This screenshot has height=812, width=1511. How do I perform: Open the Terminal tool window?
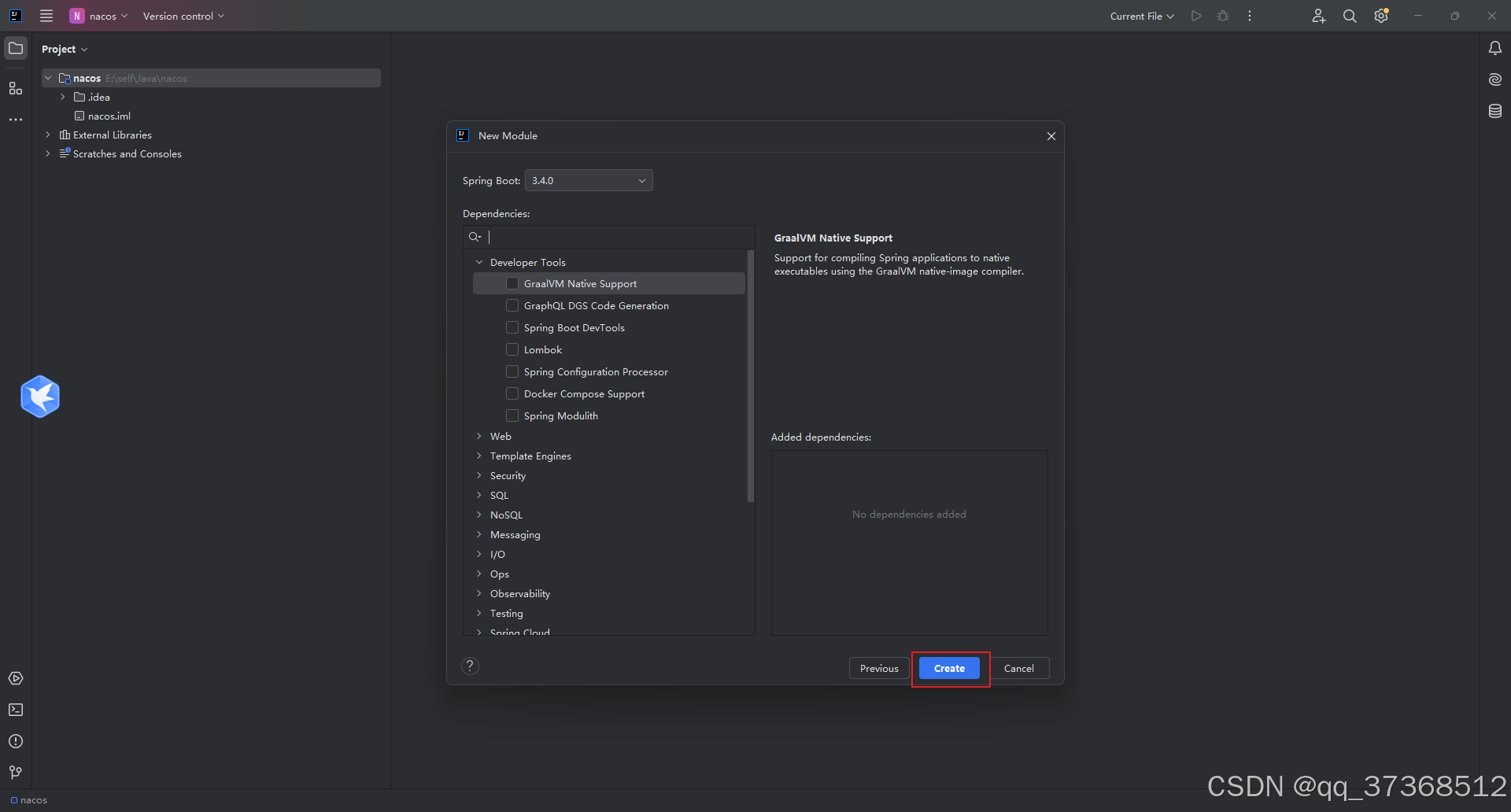[16, 710]
